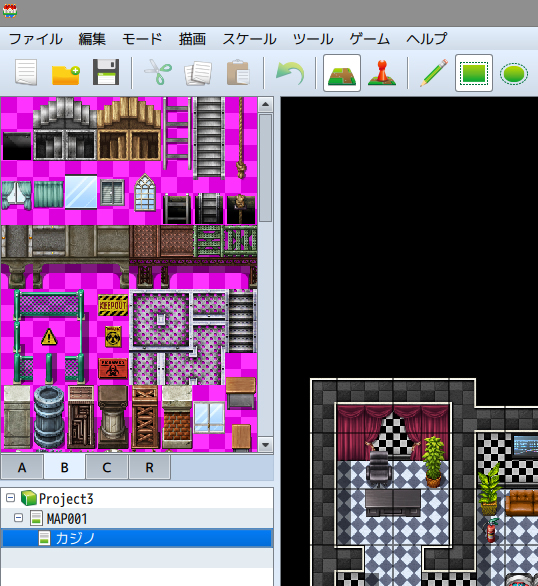The image size is (538, 586).
Task: Open project with the folder icon
Action: pos(66,75)
